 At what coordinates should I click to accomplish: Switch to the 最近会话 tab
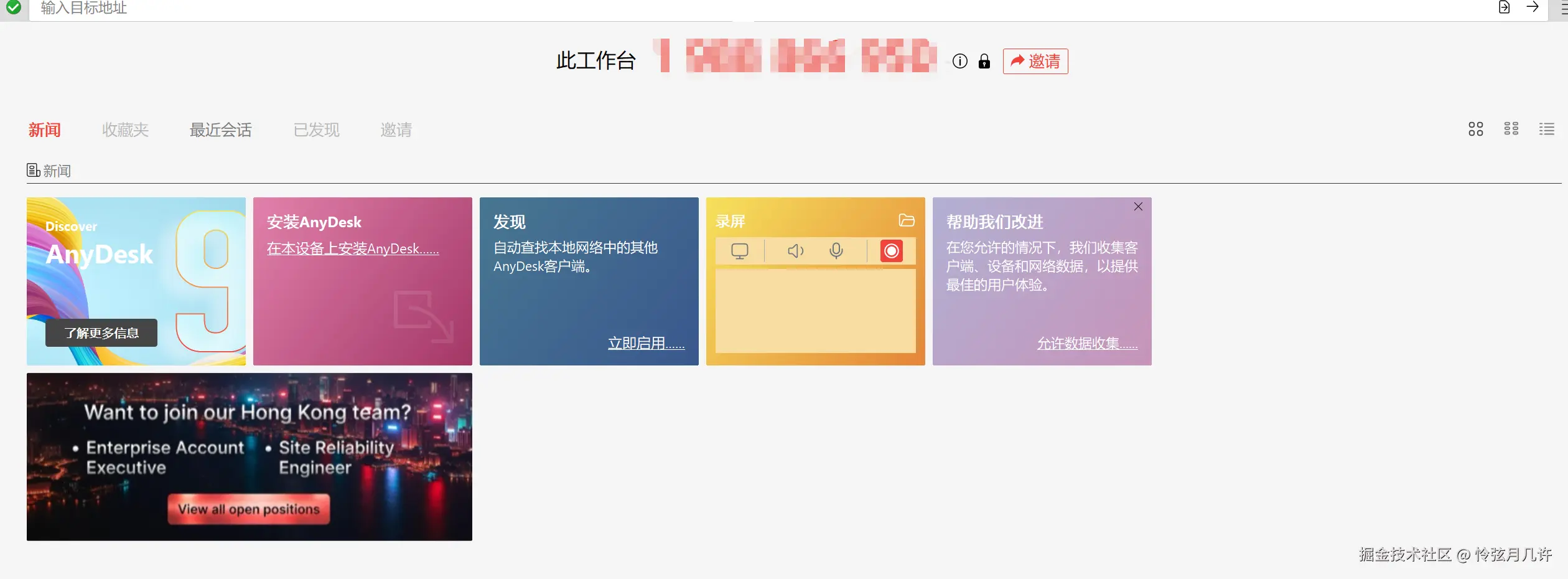[x=221, y=129]
